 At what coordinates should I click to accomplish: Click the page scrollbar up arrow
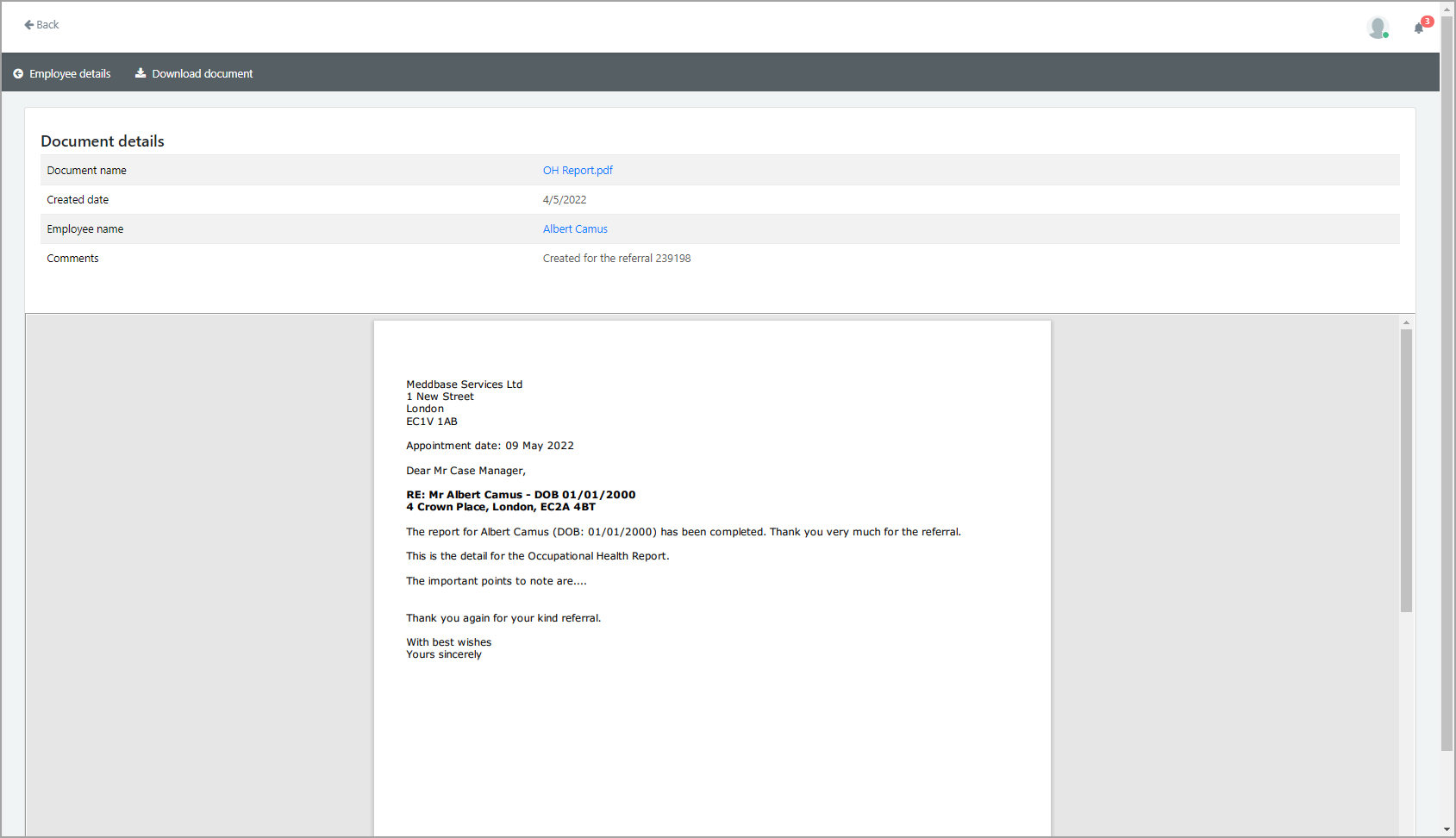tap(1447, 9)
